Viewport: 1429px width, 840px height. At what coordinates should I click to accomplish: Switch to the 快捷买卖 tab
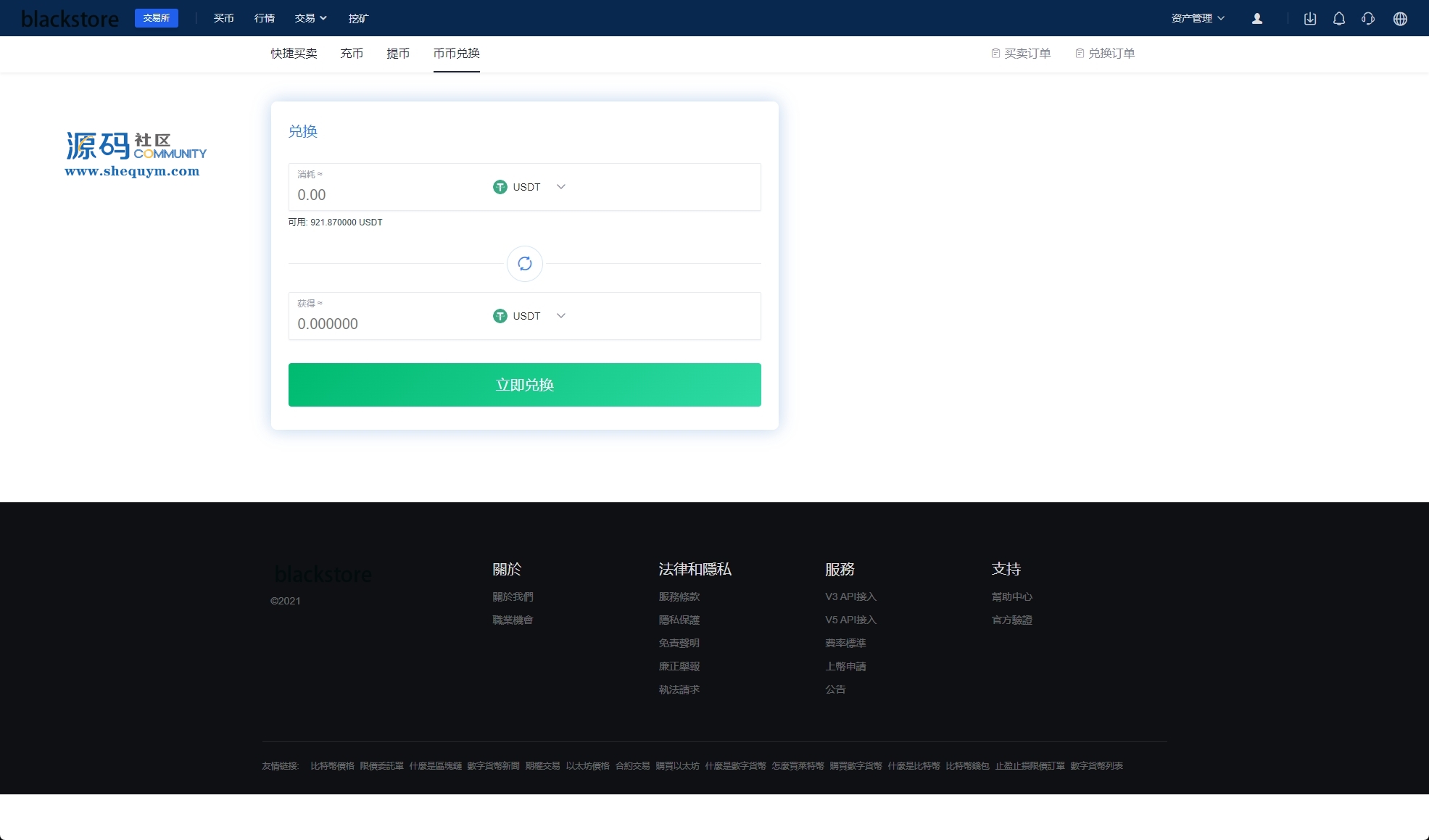(294, 54)
